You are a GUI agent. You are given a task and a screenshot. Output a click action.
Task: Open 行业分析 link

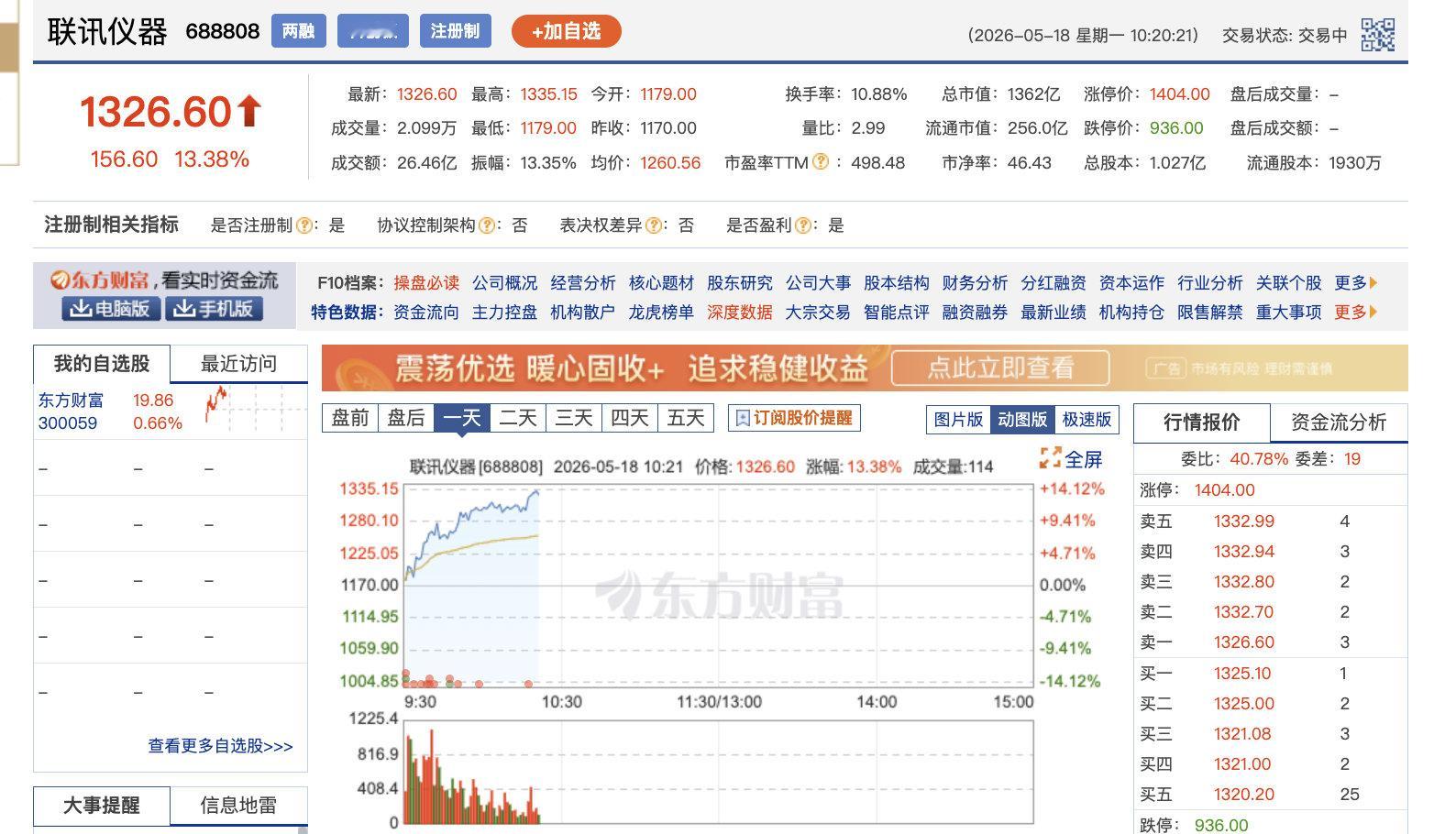(1210, 283)
